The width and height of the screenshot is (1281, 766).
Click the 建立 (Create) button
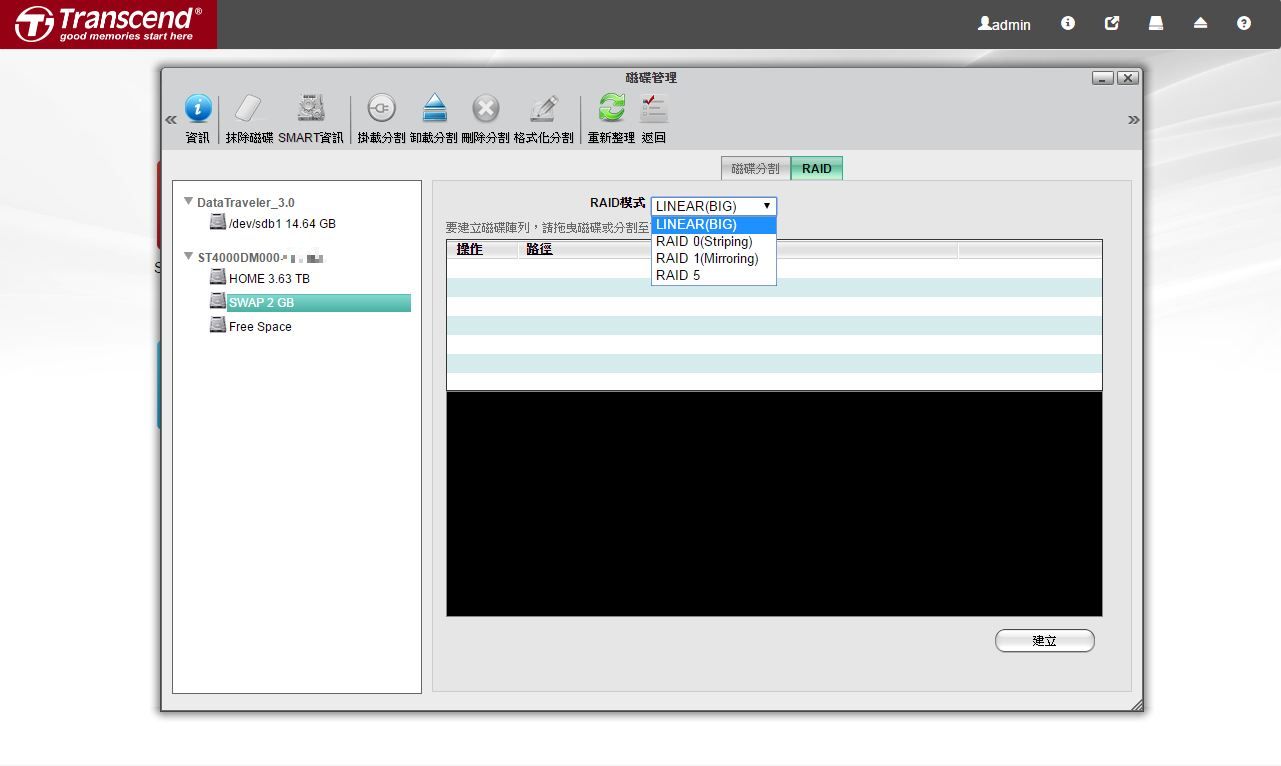[x=1045, y=641]
